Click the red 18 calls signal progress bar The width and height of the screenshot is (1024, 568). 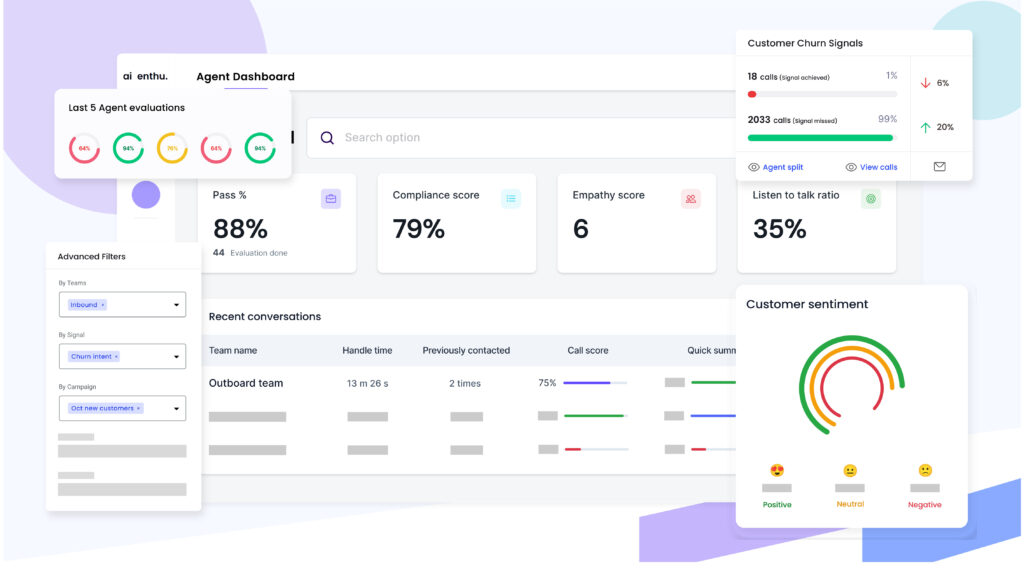pyautogui.click(x=822, y=95)
